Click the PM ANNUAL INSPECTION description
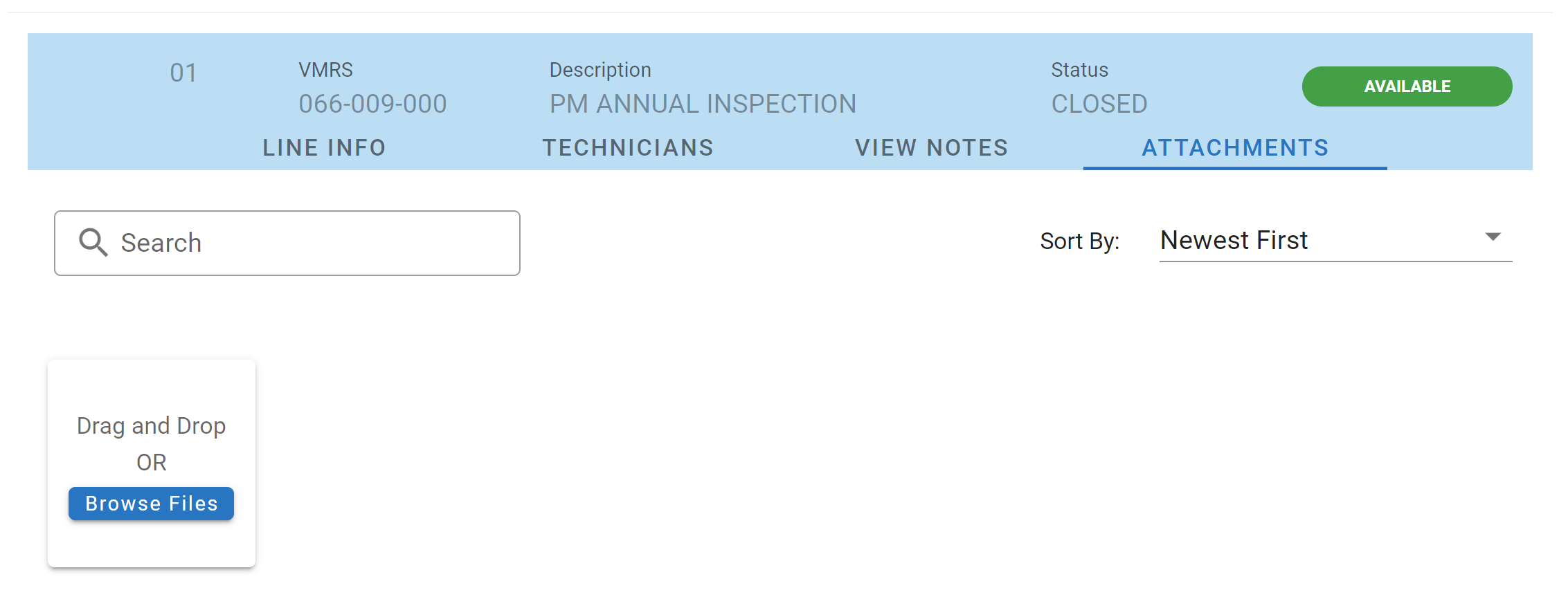This screenshot has width=1568, height=606. tap(703, 104)
